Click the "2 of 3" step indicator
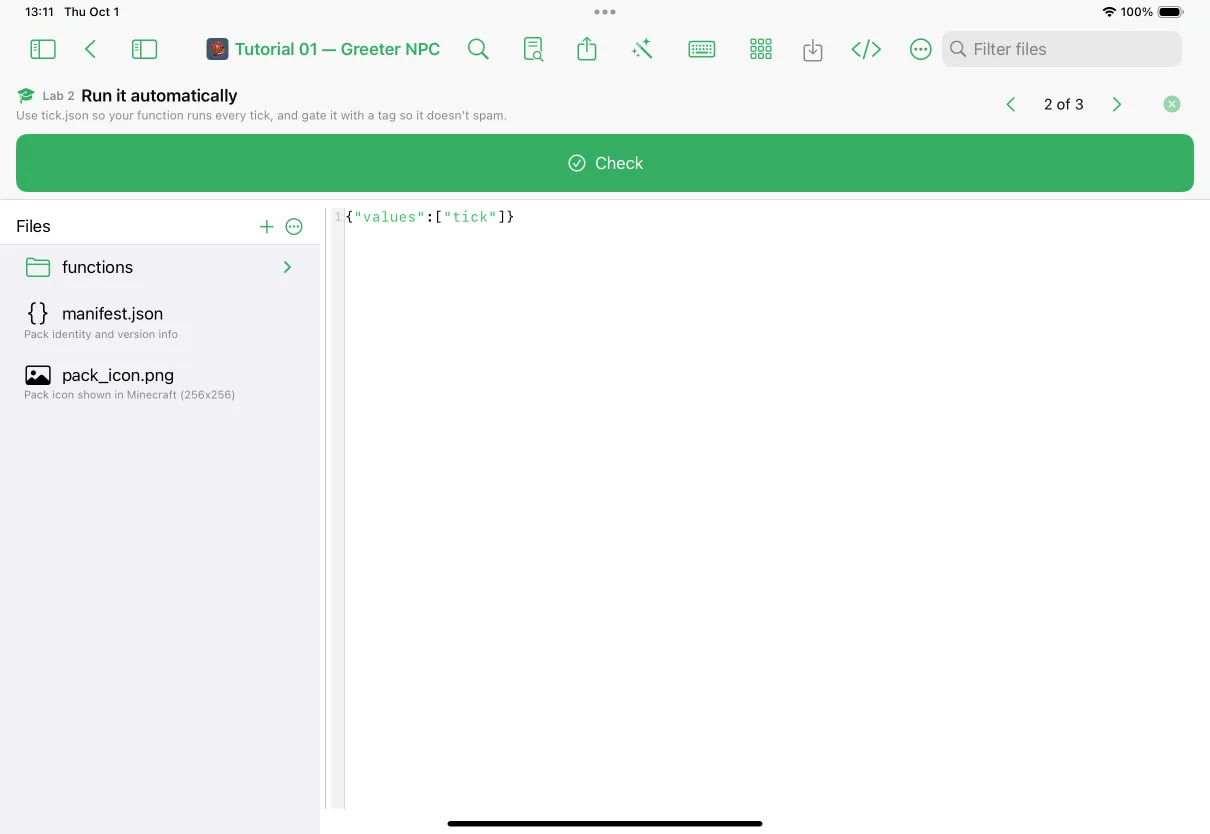 [x=1063, y=104]
